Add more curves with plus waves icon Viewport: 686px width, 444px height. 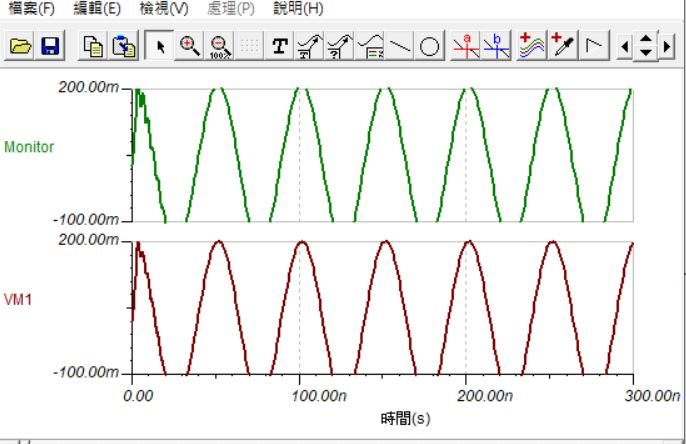[x=532, y=45]
